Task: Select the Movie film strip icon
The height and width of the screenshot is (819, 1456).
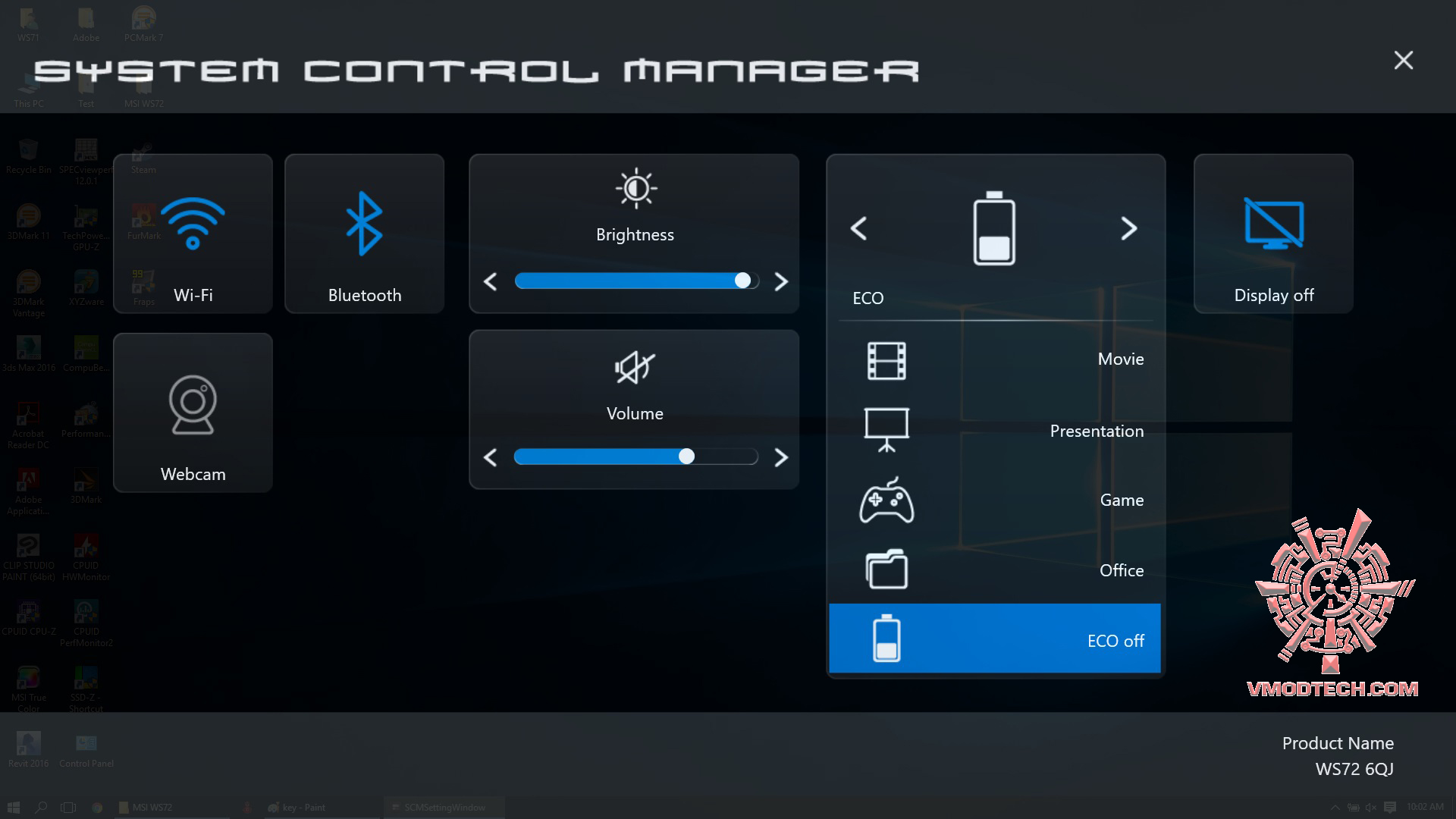Action: (x=886, y=361)
